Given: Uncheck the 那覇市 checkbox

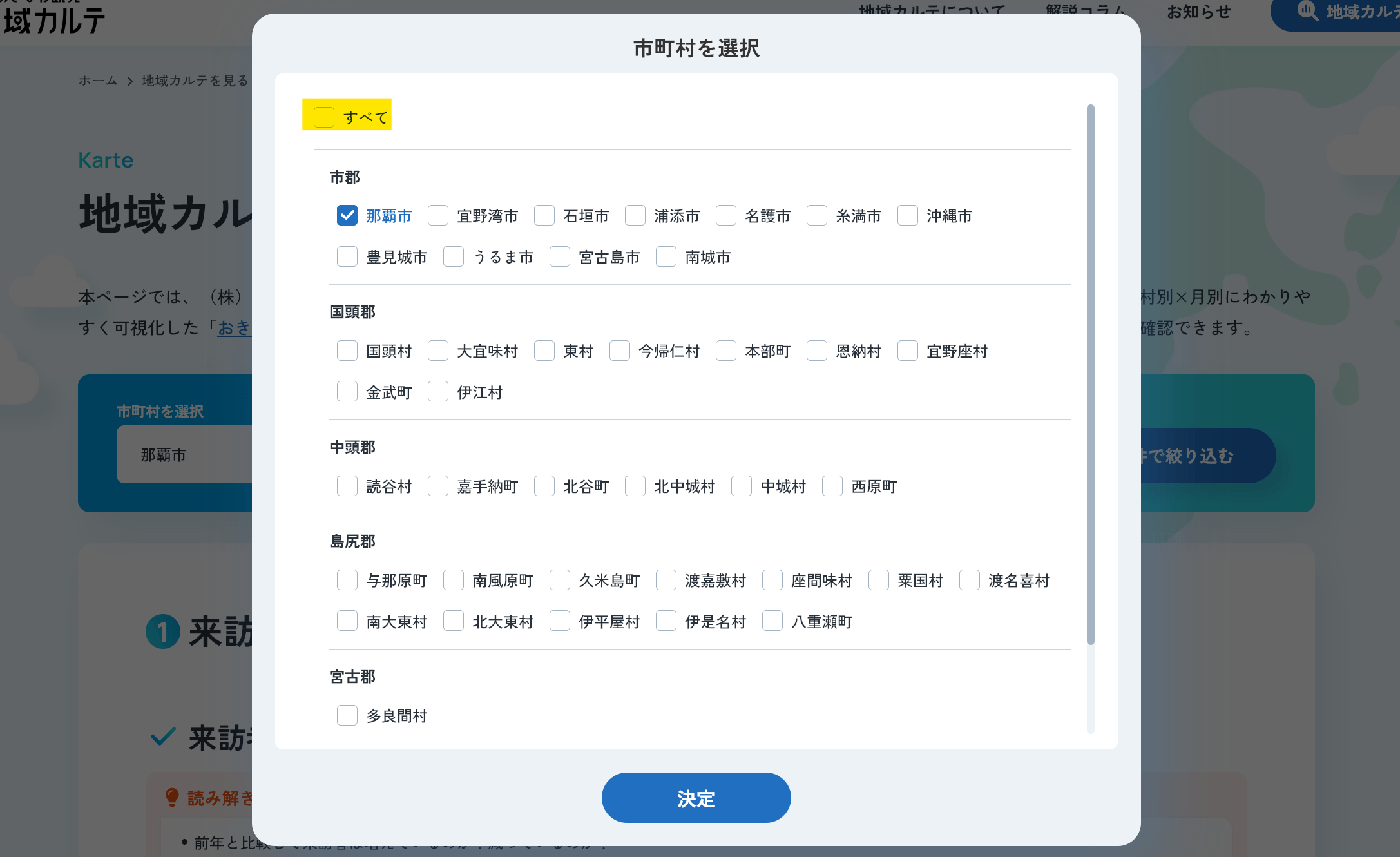Looking at the screenshot, I should 347,215.
